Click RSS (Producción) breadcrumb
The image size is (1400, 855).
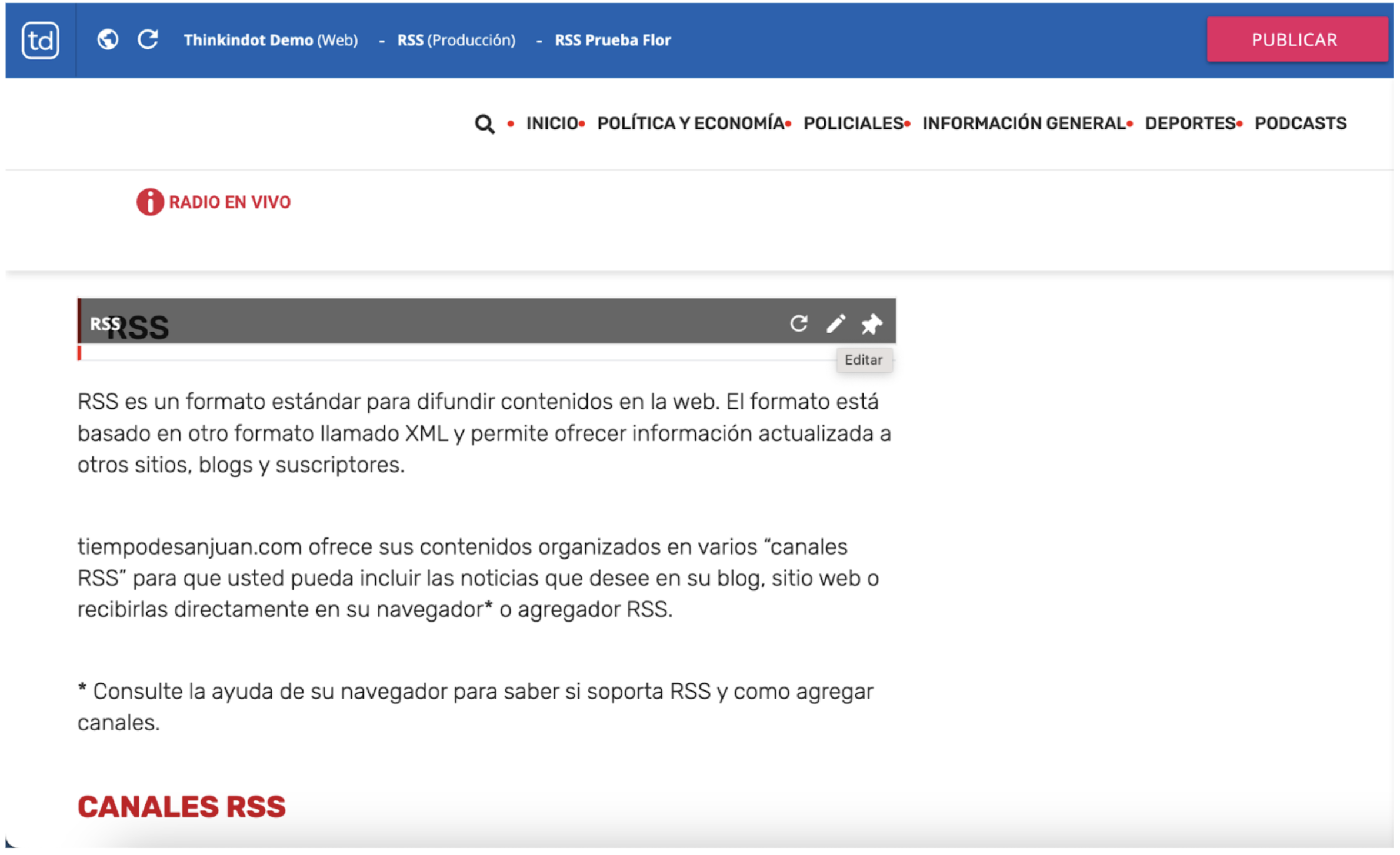pyautogui.click(x=456, y=40)
